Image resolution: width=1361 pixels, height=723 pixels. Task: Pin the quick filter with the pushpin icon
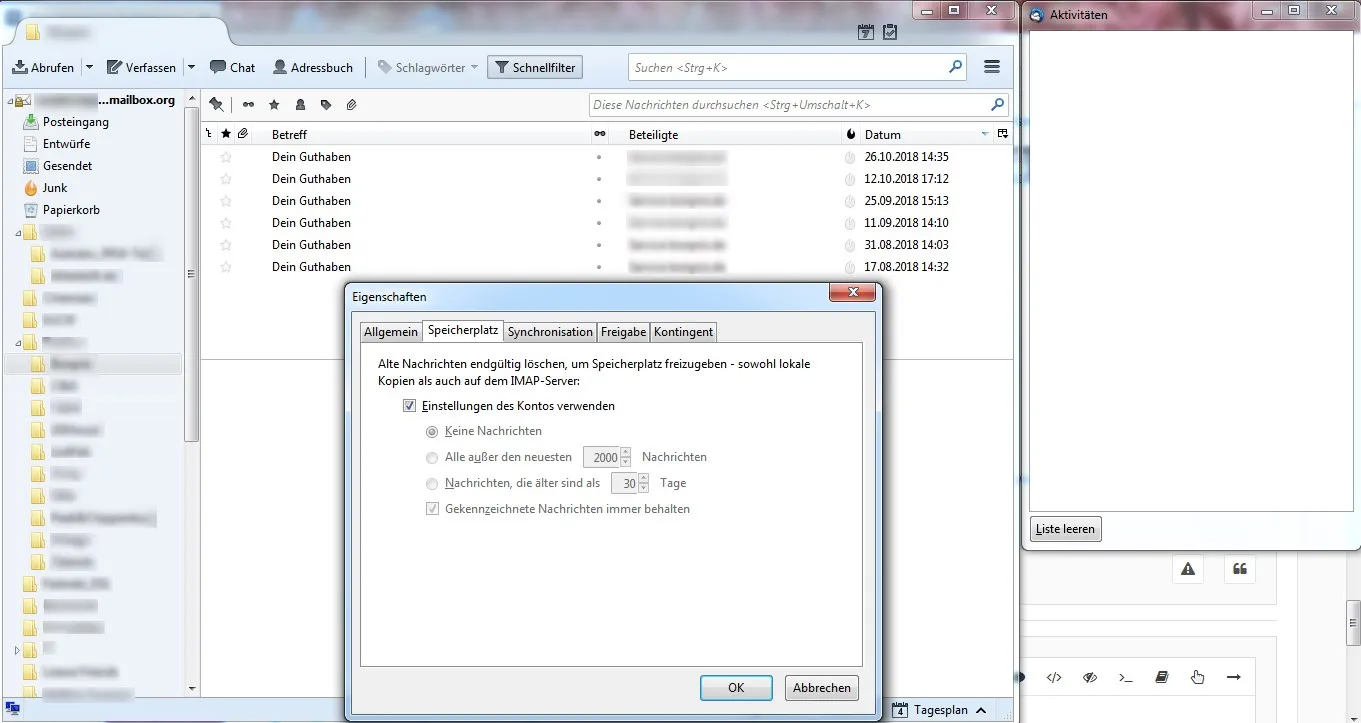point(216,104)
